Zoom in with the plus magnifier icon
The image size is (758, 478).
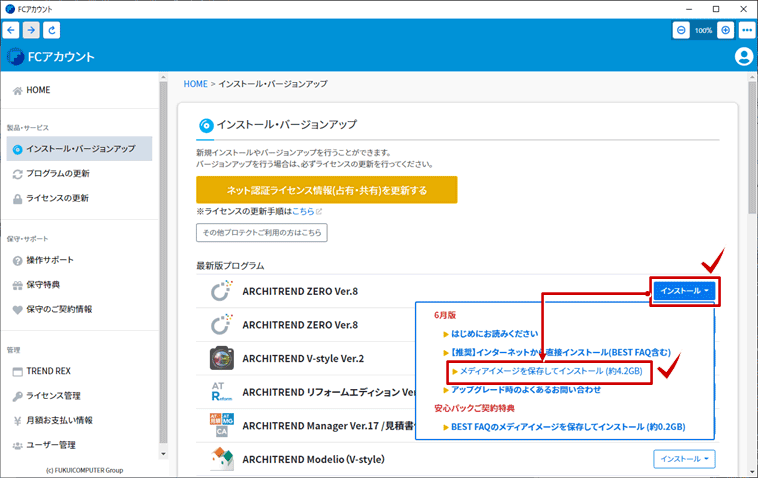click(x=725, y=30)
